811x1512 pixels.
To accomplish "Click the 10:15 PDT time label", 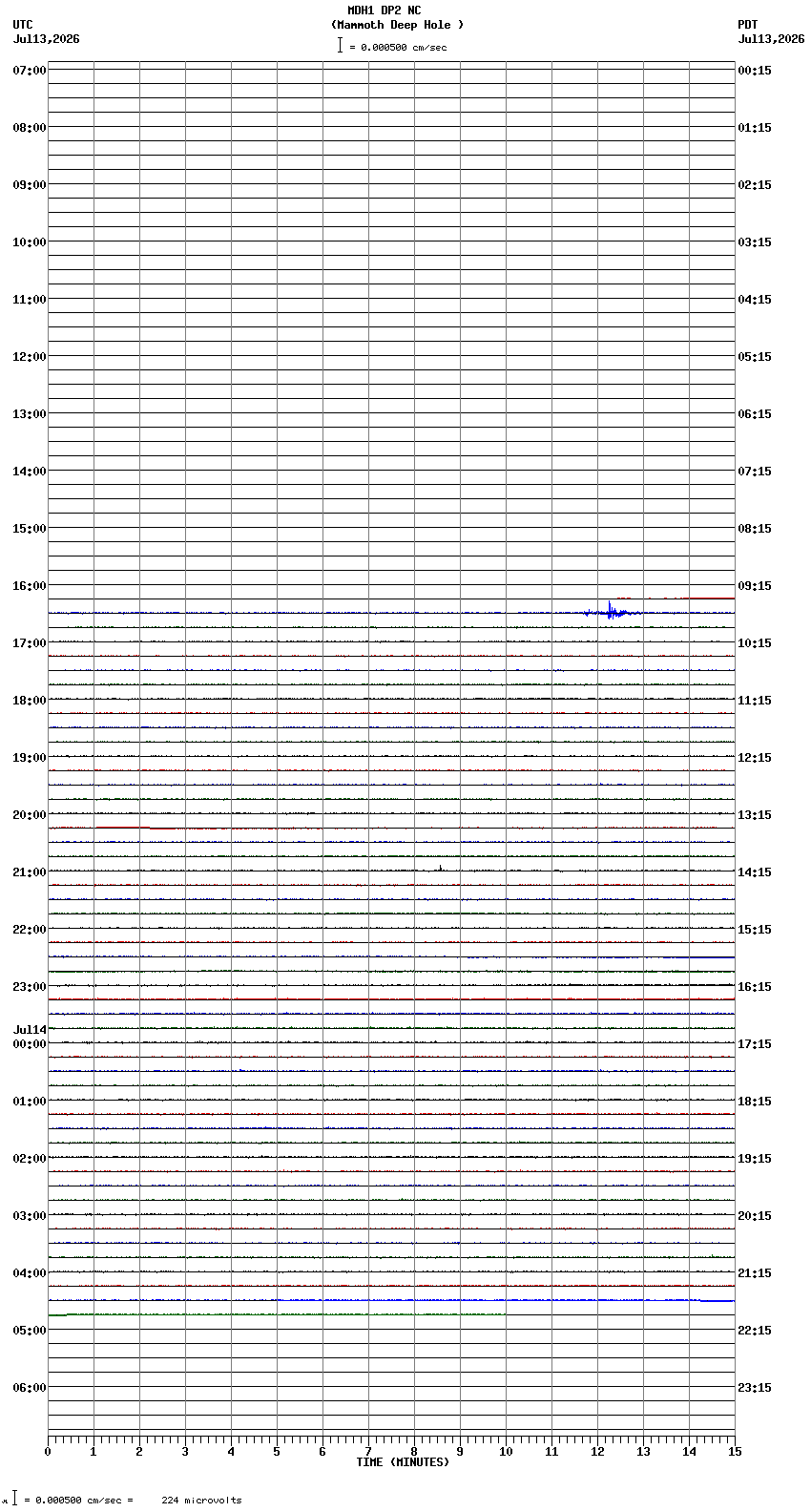I will 755,643.
